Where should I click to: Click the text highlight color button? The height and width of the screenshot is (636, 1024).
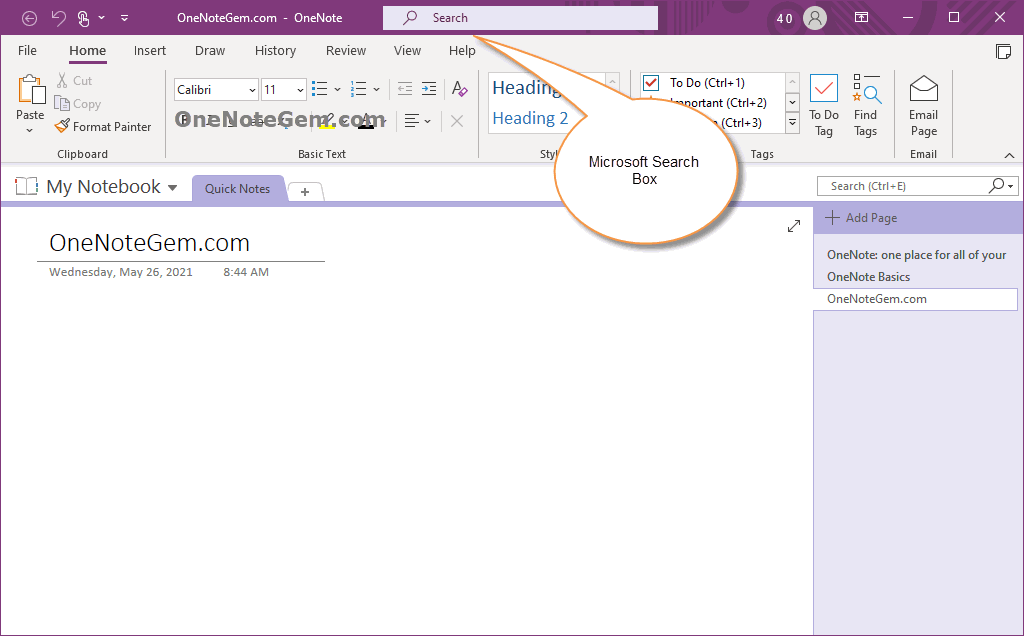point(328,121)
